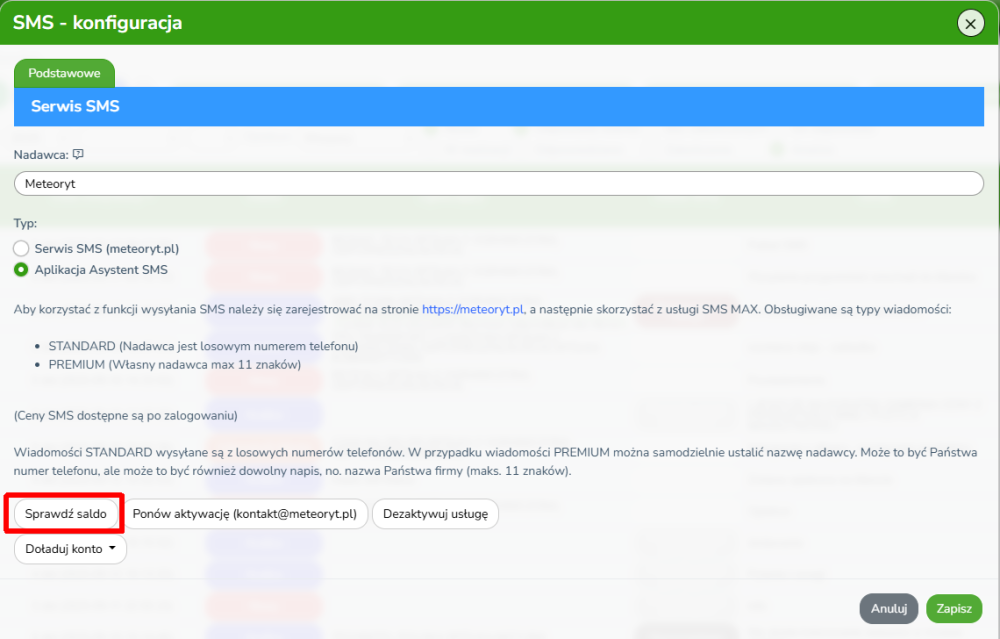Cancel changes with the Anuluj button
This screenshot has height=639, width=1000.
point(888,608)
